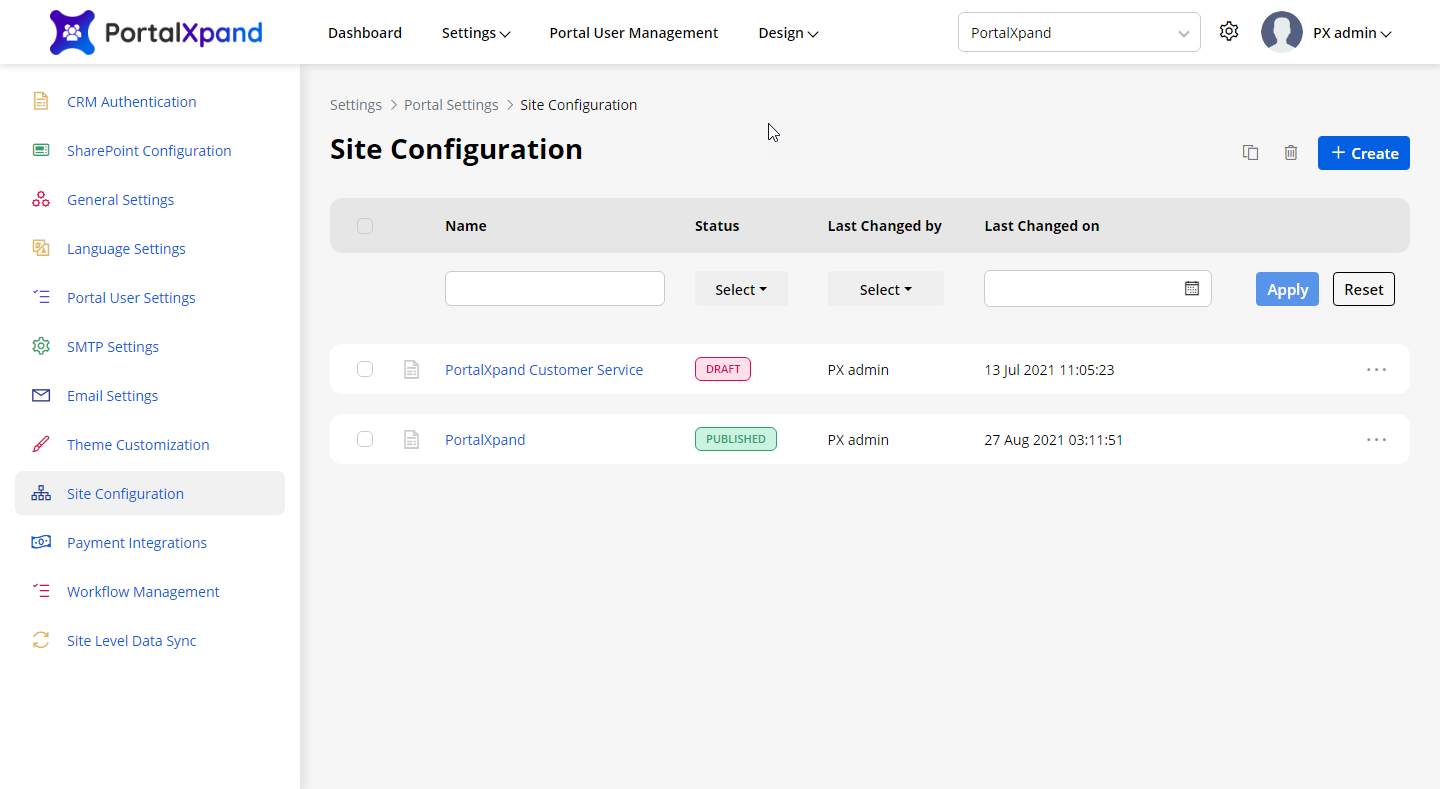This screenshot has width=1440, height=789.
Task: Click the SMTP Settings gear icon
Action: point(41,347)
